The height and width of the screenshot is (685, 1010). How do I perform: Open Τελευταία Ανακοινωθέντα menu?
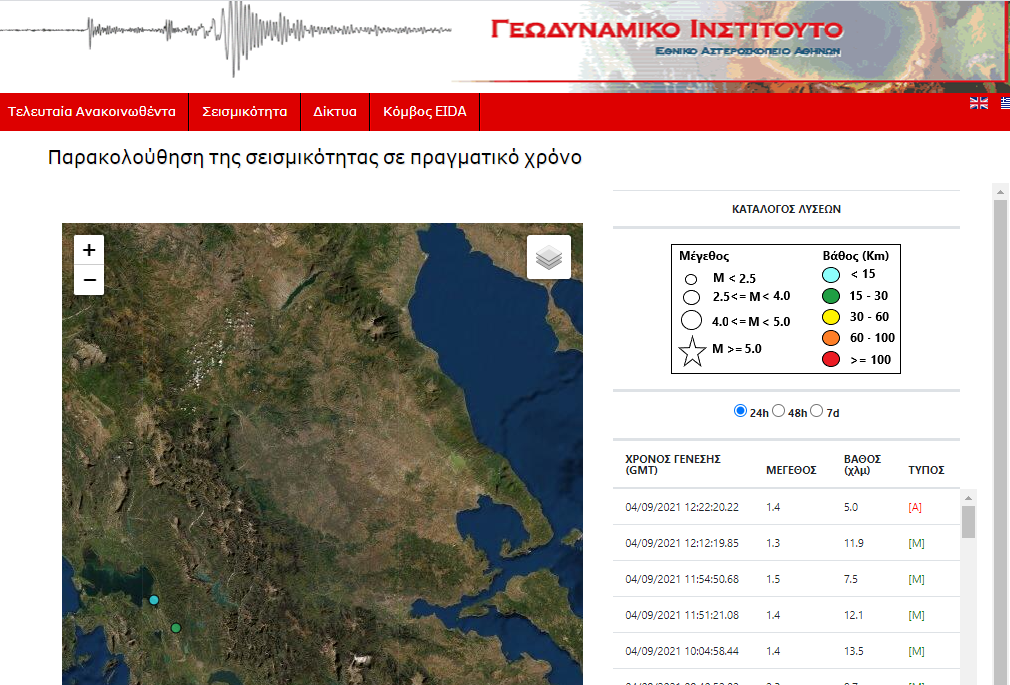tap(92, 111)
